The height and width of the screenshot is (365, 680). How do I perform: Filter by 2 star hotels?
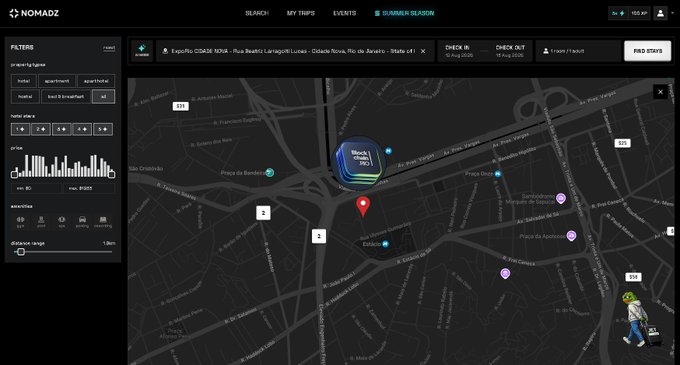[x=41, y=129]
